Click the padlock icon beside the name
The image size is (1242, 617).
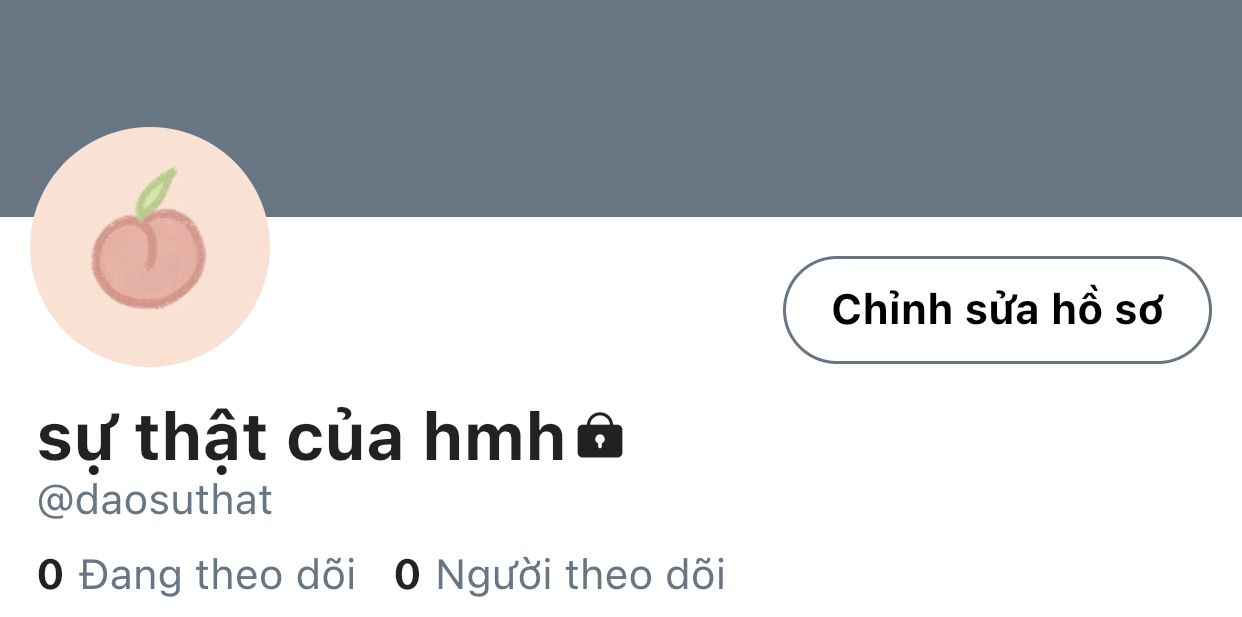click(600, 436)
